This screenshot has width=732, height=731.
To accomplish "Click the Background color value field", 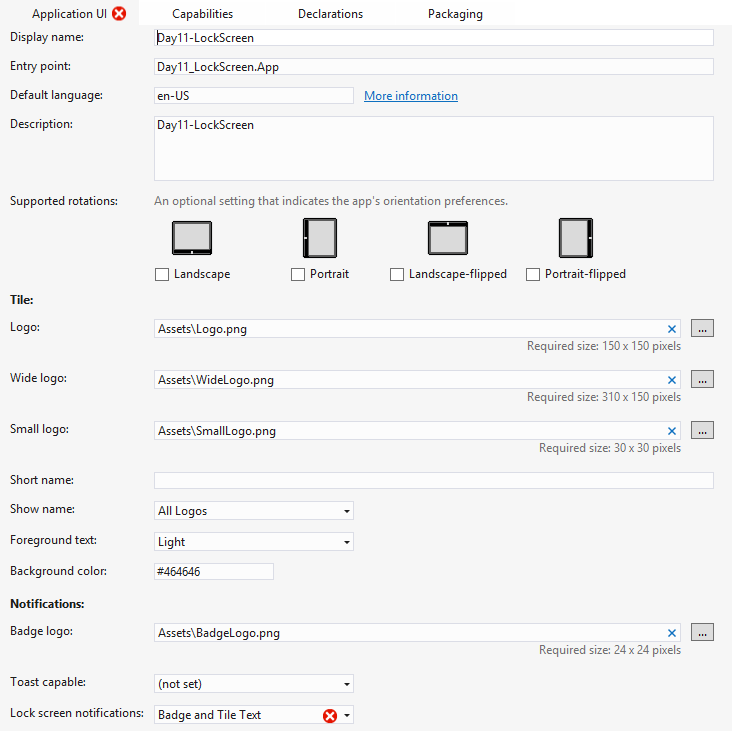I will click(x=213, y=572).
